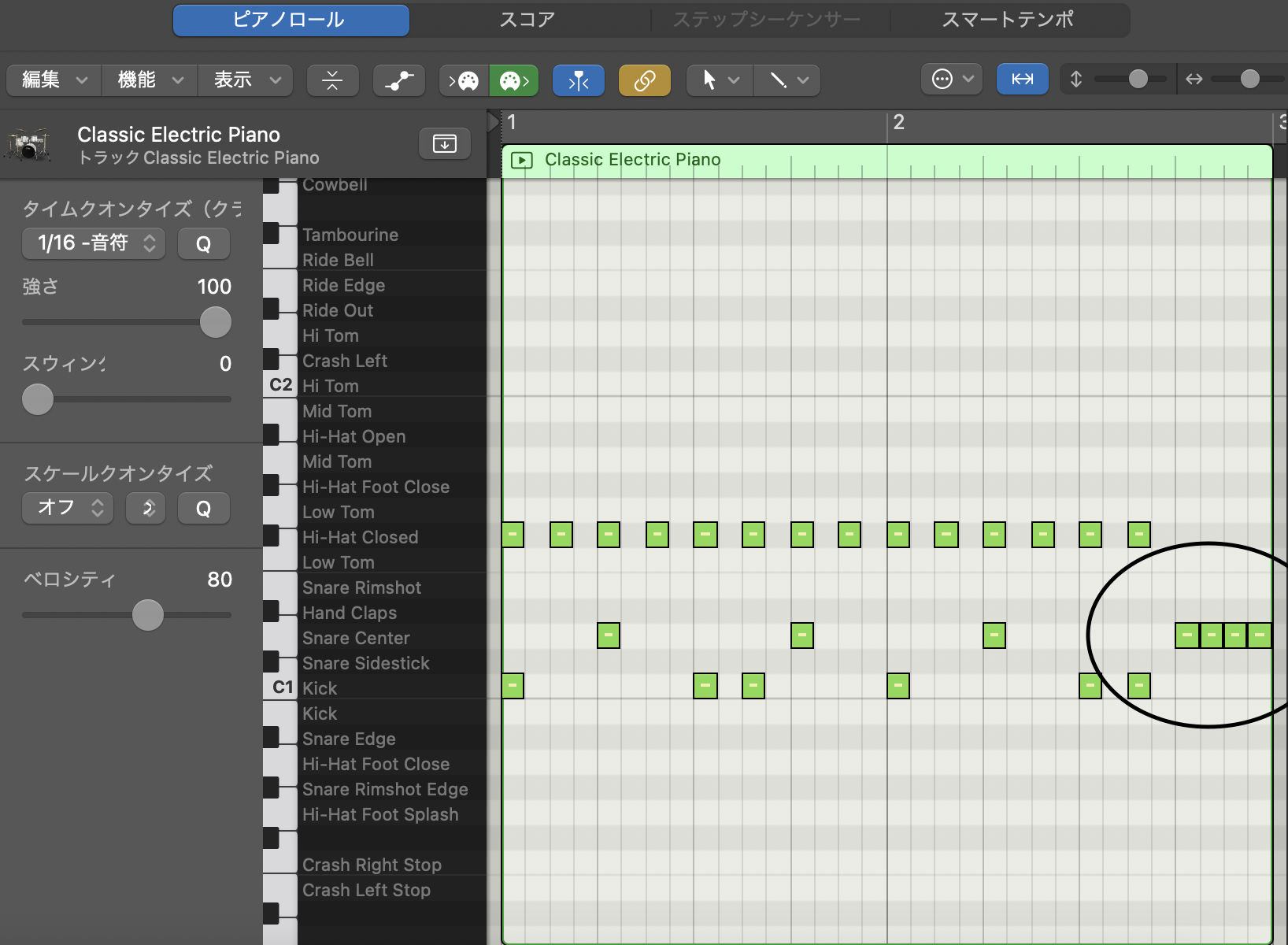Adjust the 強さ strength slider

click(x=216, y=322)
